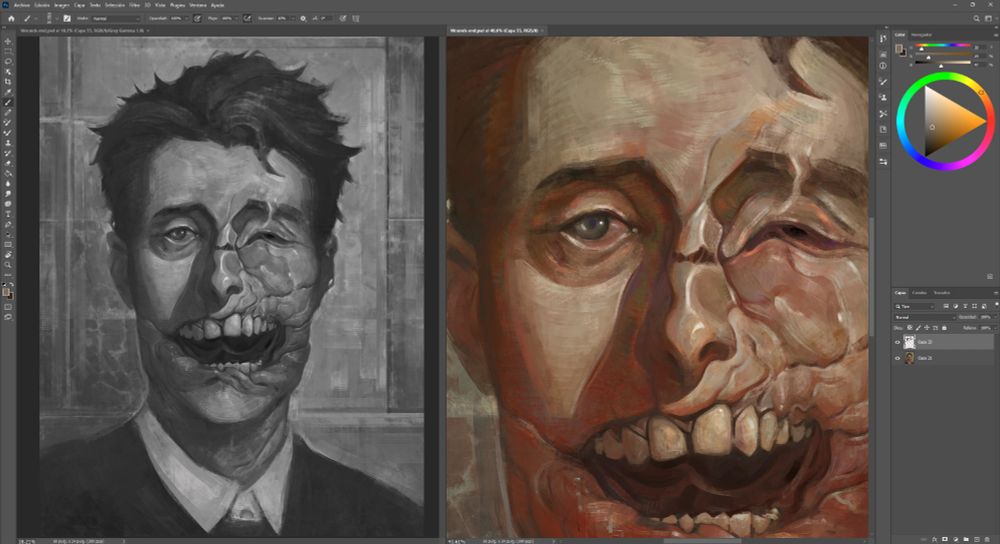The image size is (1000, 544).
Task: Select the Type tool in the tools panel
Action: (x=8, y=214)
